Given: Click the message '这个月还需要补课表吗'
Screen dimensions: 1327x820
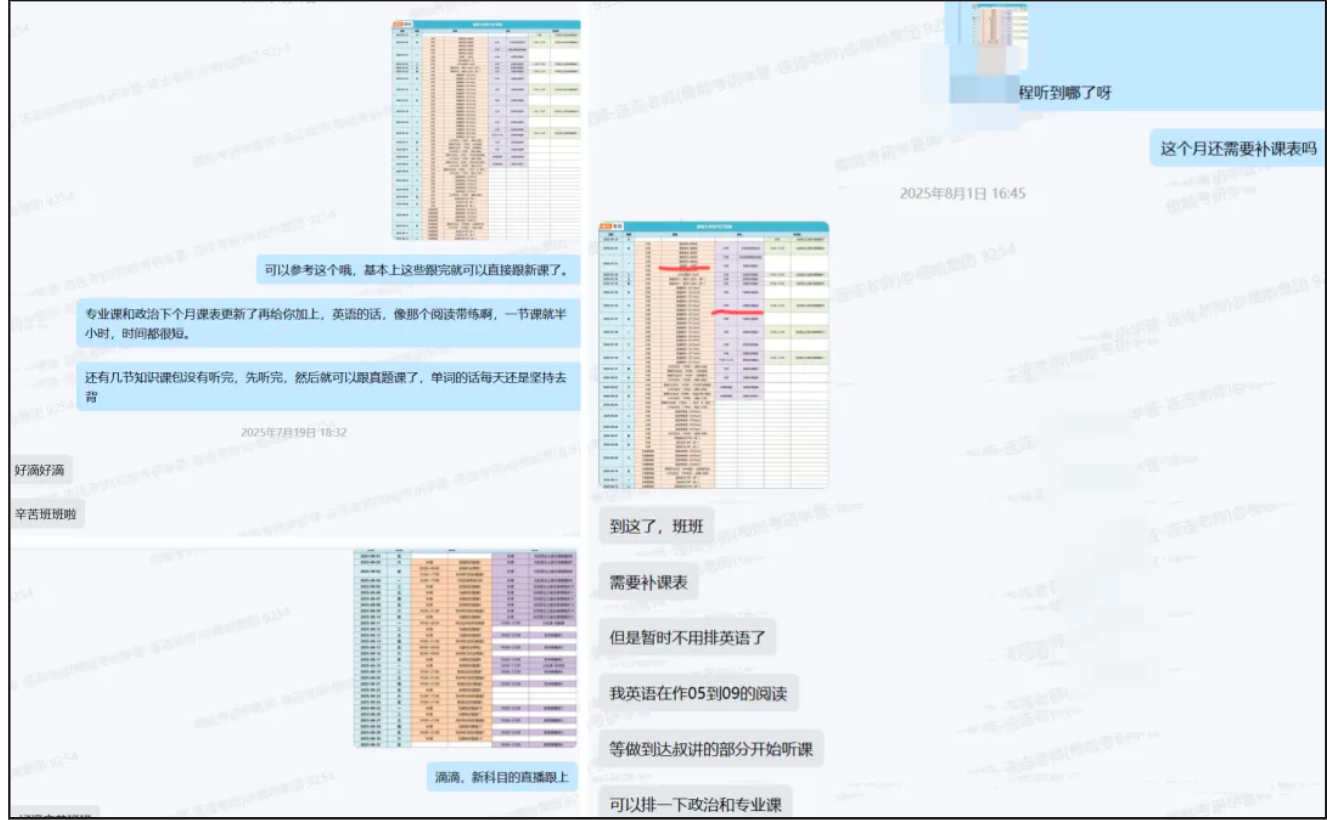Looking at the screenshot, I should click(x=1238, y=149).
